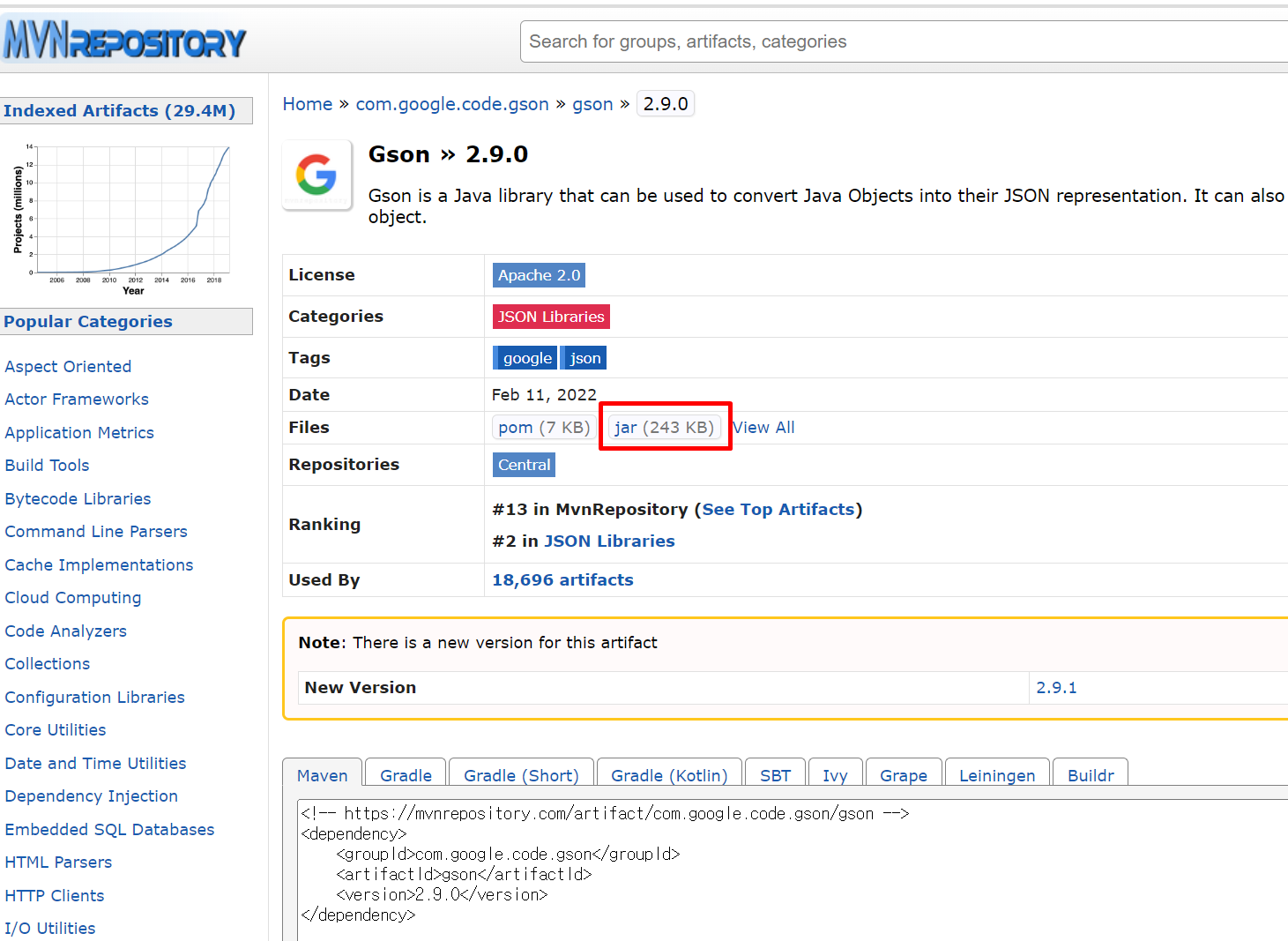Click the google tag

(x=526, y=358)
